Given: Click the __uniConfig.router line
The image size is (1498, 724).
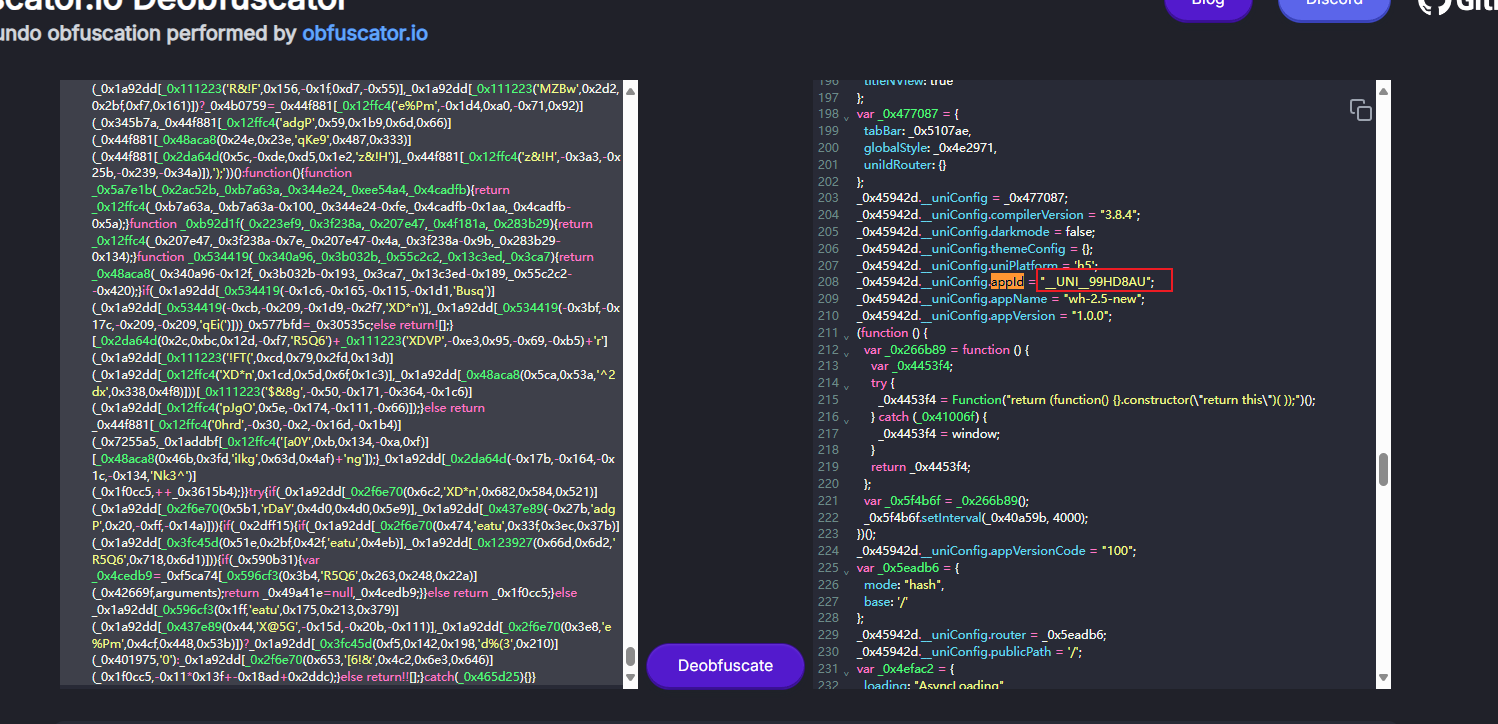Looking at the screenshot, I should coord(981,635).
